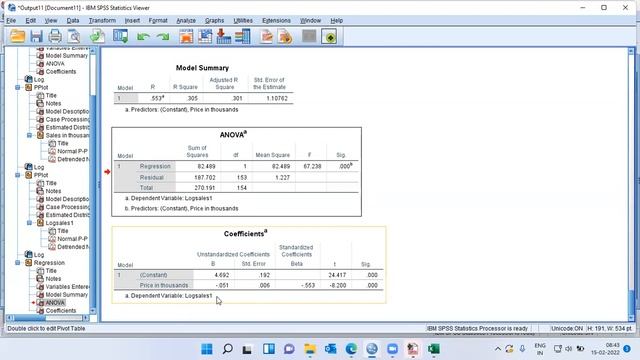Open the Widgets taskbar icon
The width and height of the screenshot is (640, 360).
point(269,349)
